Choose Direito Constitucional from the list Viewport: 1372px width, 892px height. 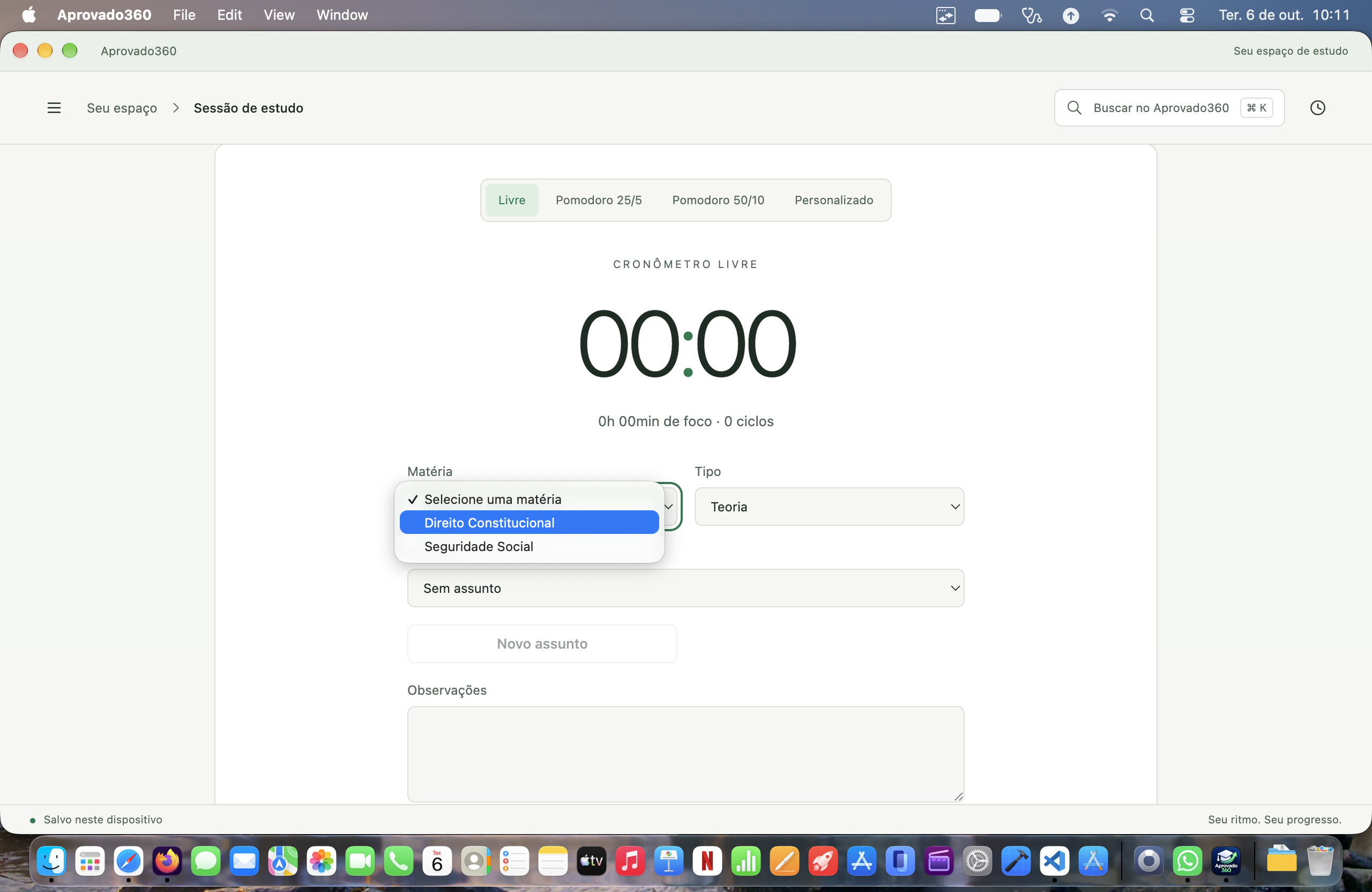(529, 523)
